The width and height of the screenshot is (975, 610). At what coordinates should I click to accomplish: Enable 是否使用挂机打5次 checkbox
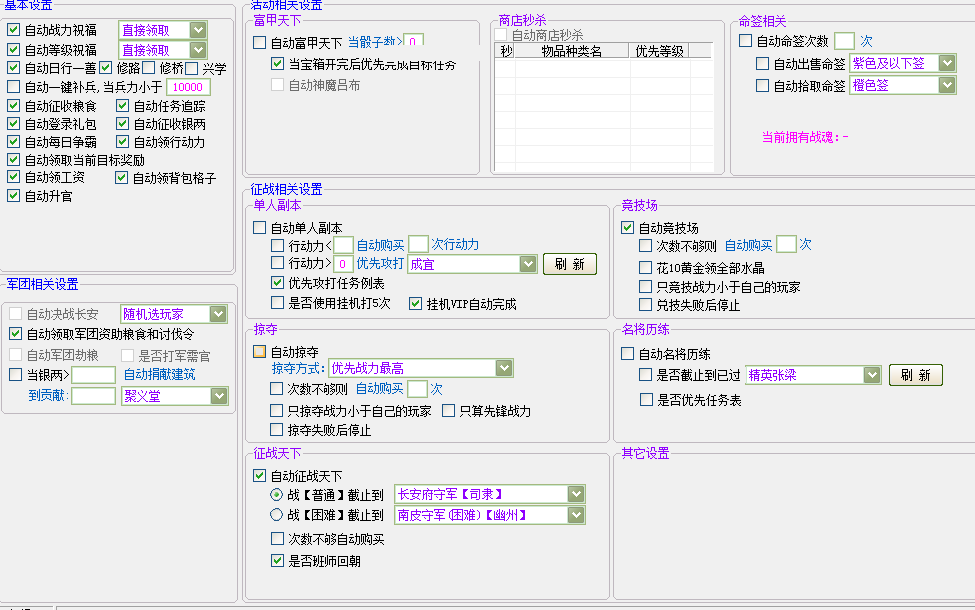click(x=278, y=303)
